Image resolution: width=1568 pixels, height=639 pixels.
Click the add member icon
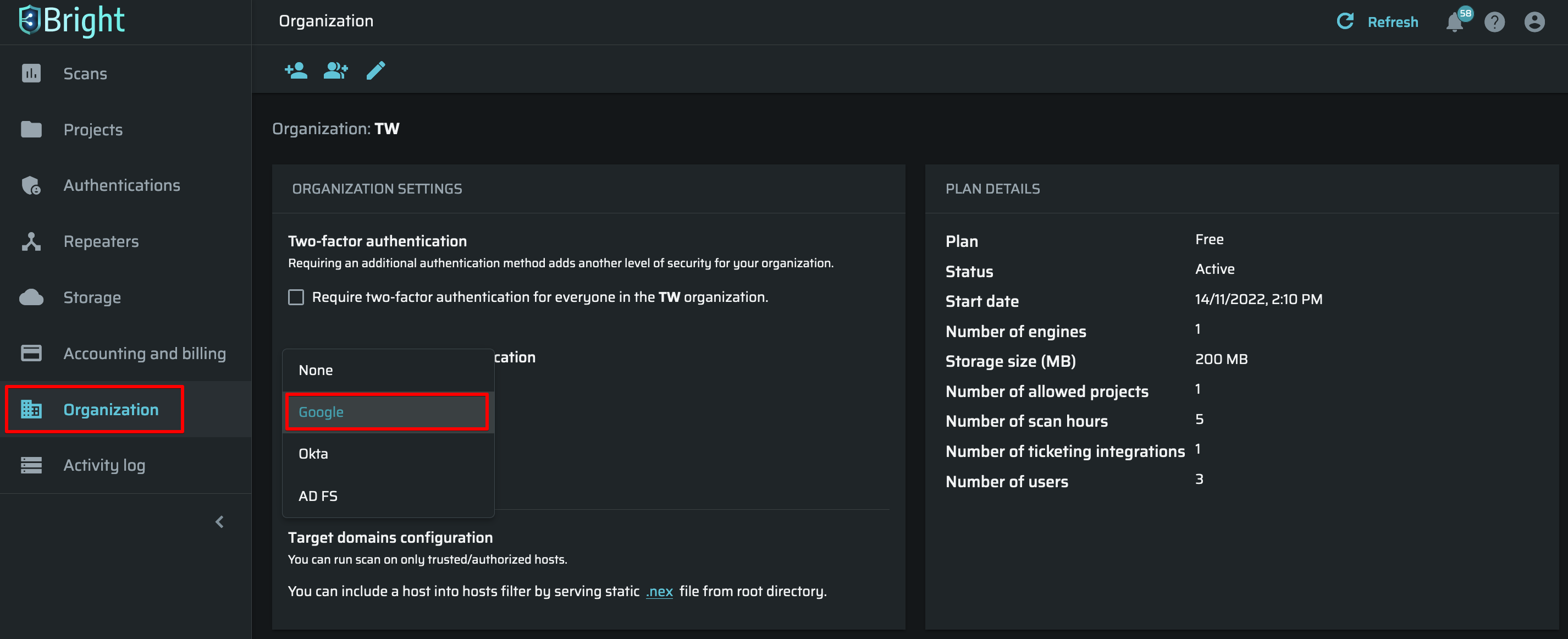pos(296,70)
